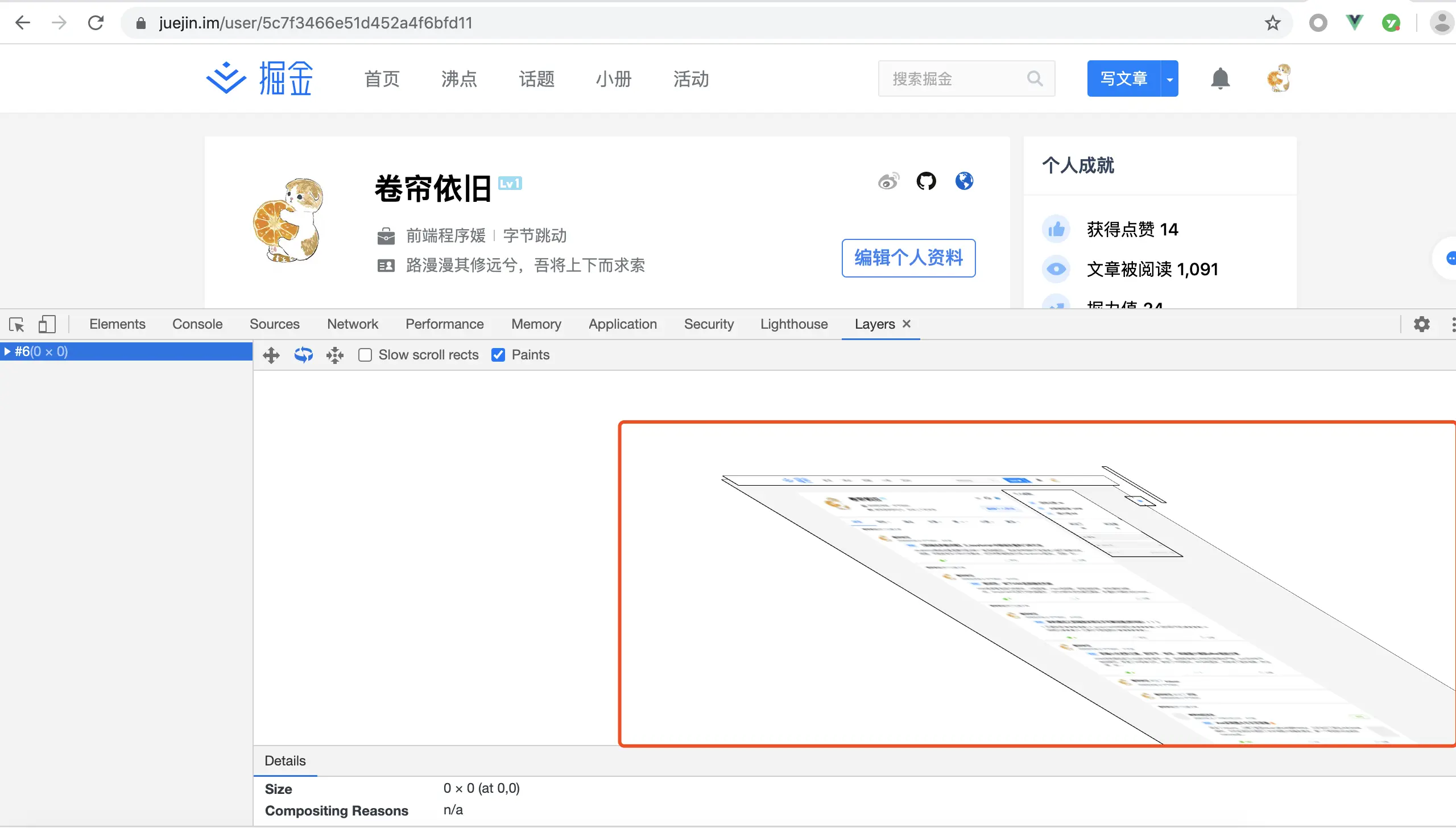Screen dimensions: 1456x828
Task: Go to 沸点 navigation link
Action: 459,79
